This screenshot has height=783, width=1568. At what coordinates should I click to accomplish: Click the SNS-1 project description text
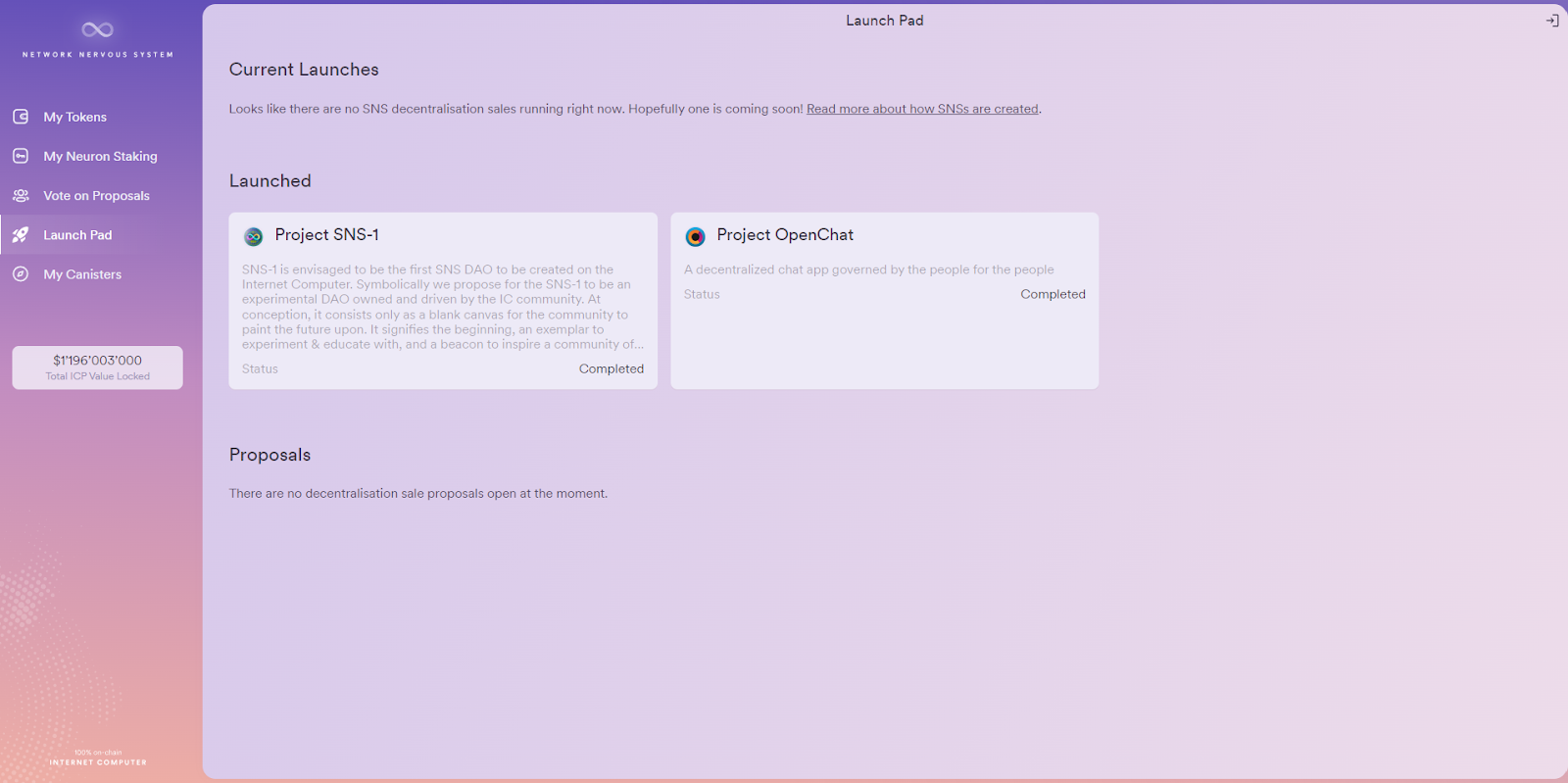(x=443, y=307)
